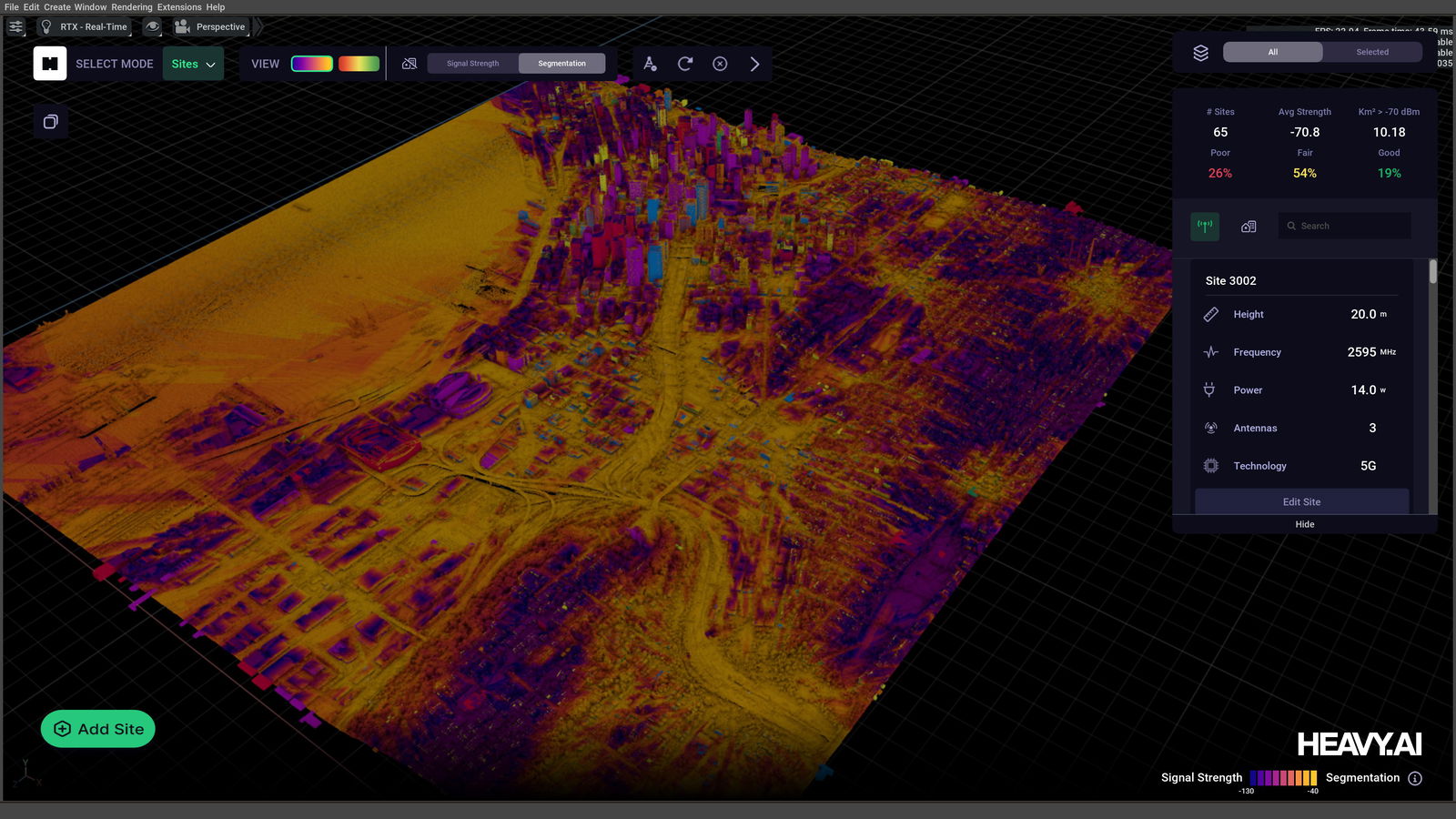Expand the toolbar with the right chevron arrow
This screenshot has height=819, width=1456.
(x=753, y=64)
